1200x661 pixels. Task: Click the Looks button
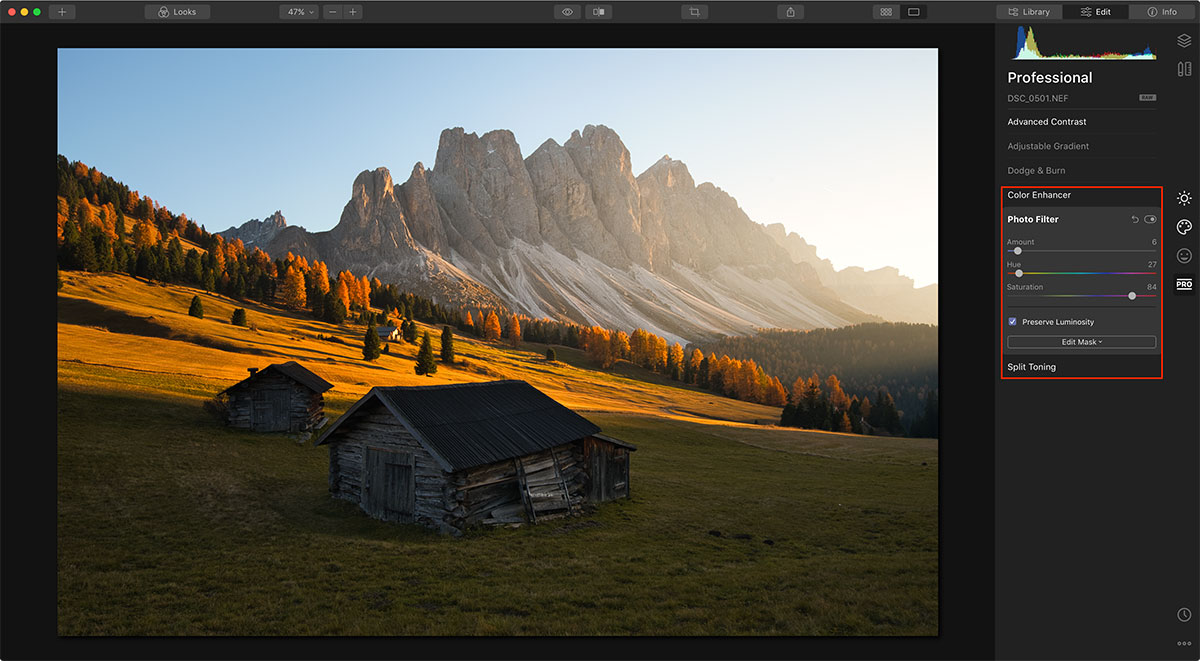[177, 12]
